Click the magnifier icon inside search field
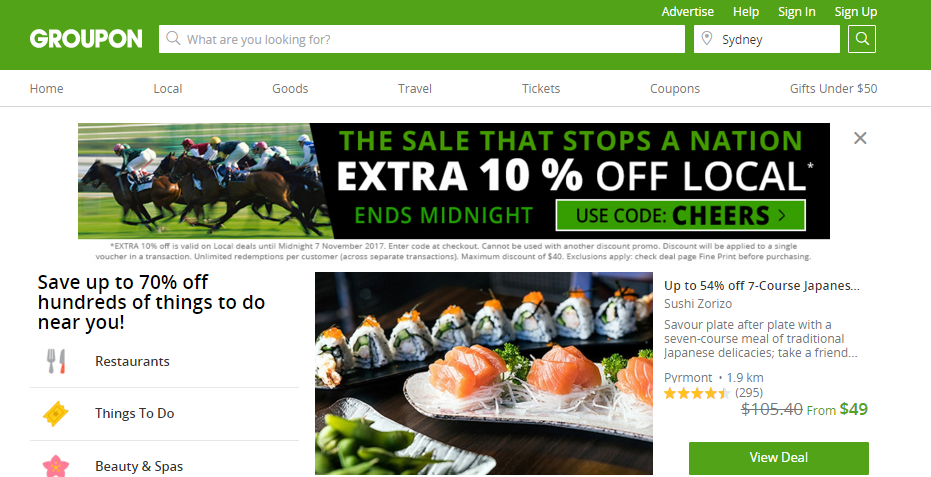 (173, 39)
